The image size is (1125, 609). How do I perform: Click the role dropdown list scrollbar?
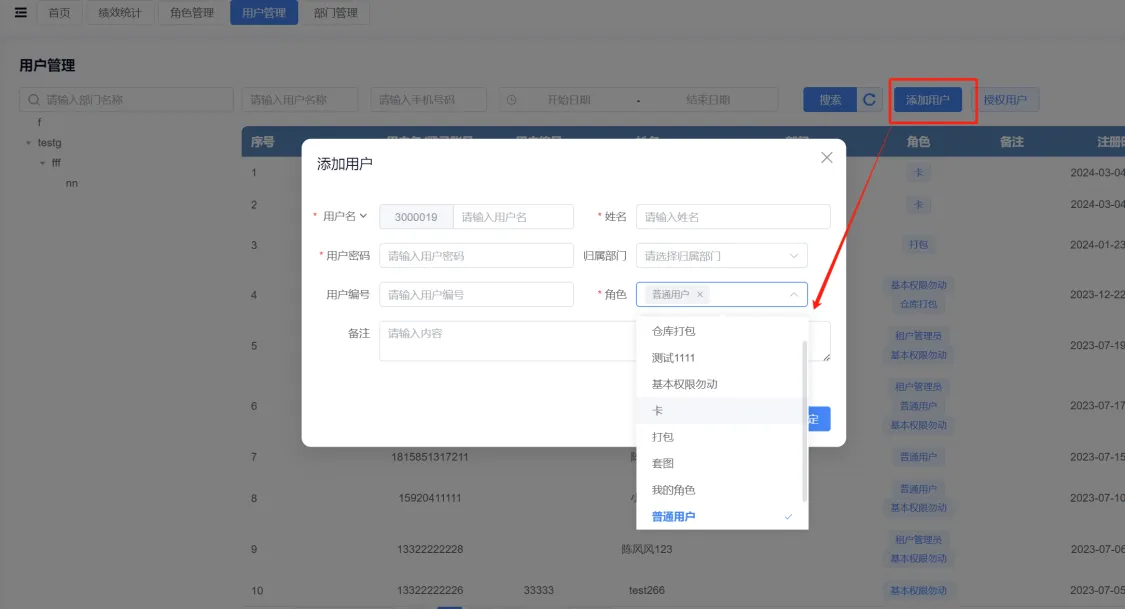point(804,420)
